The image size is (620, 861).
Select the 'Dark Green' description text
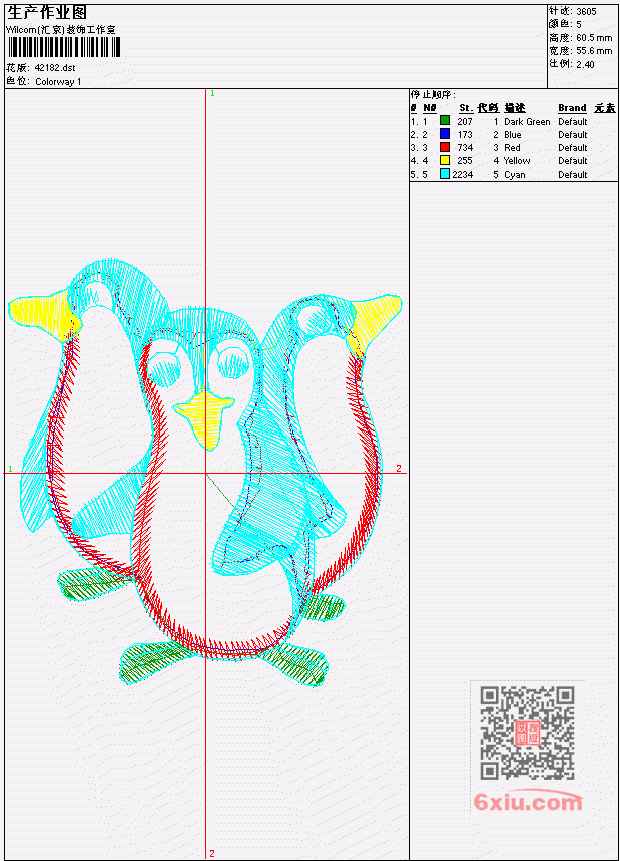pyautogui.click(x=527, y=121)
